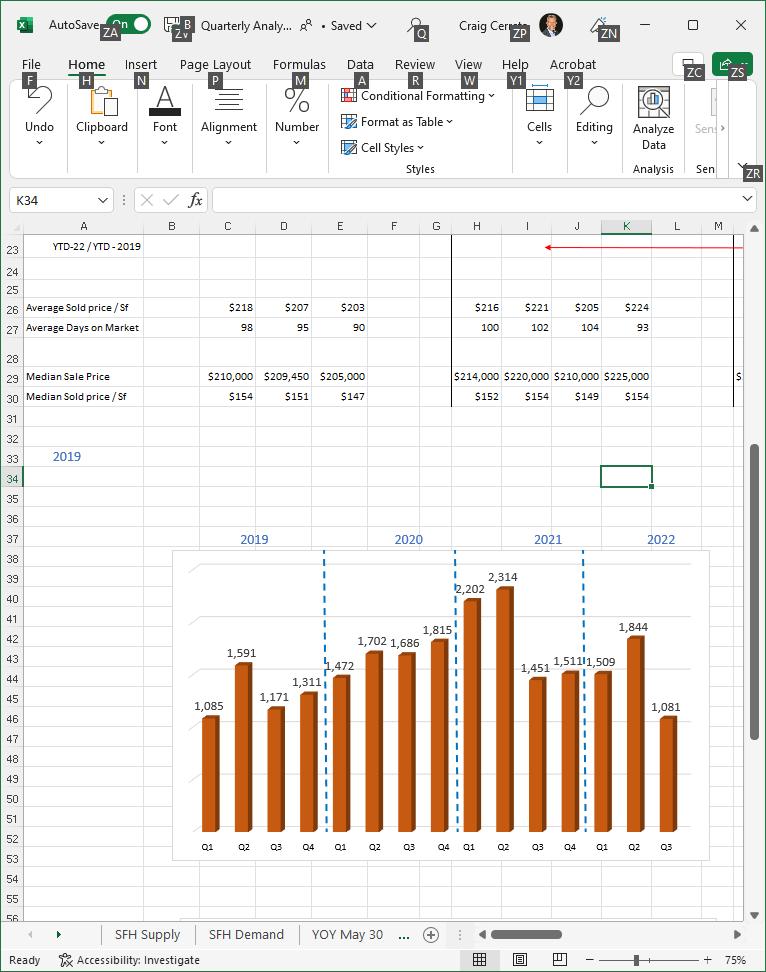Click zoom in plus button
The height and width of the screenshot is (972, 766).
click(x=708, y=960)
